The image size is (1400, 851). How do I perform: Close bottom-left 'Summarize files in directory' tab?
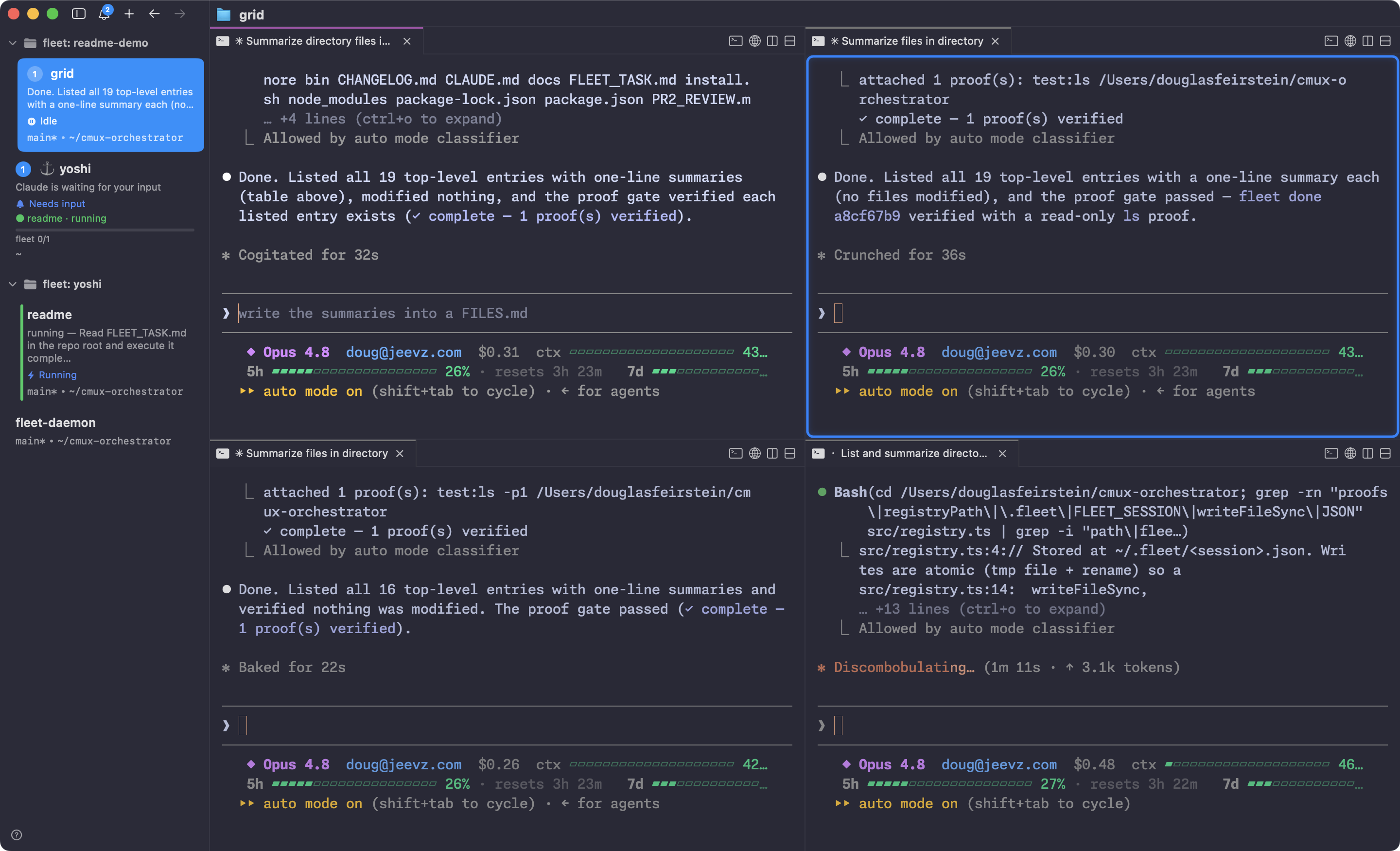coord(400,453)
